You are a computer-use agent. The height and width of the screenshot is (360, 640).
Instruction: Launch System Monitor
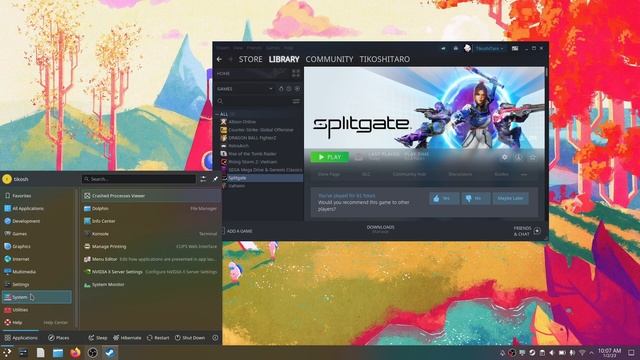pyautogui.click(x=151, y=284)
